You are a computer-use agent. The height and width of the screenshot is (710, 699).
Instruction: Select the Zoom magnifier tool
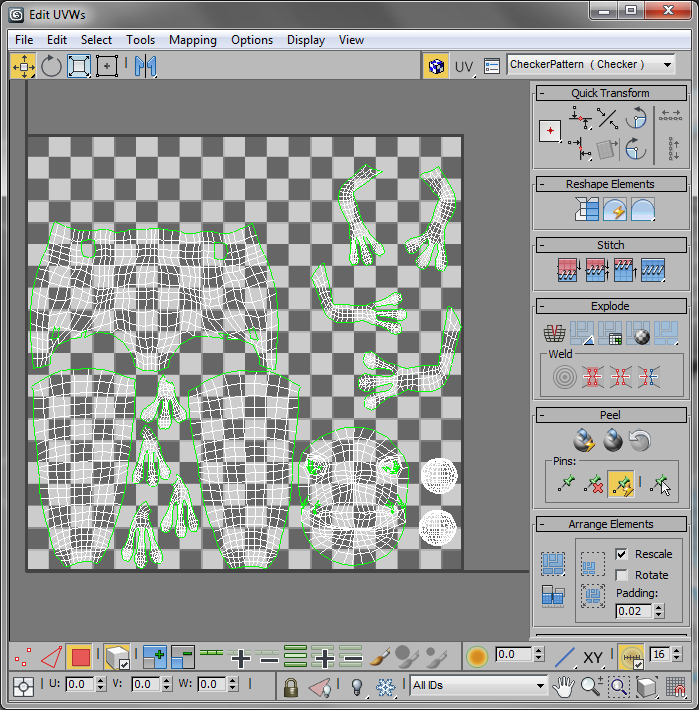[x=591, y=687]
